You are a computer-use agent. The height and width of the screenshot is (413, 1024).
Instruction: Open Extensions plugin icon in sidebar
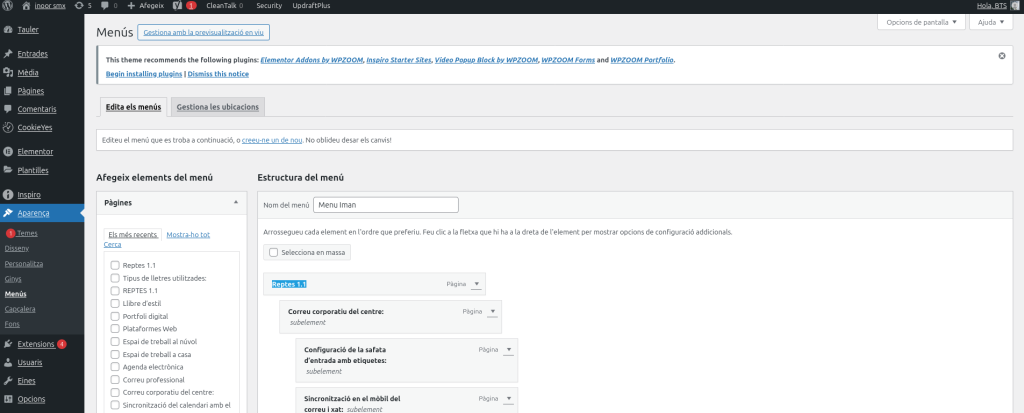pos(8,344)
